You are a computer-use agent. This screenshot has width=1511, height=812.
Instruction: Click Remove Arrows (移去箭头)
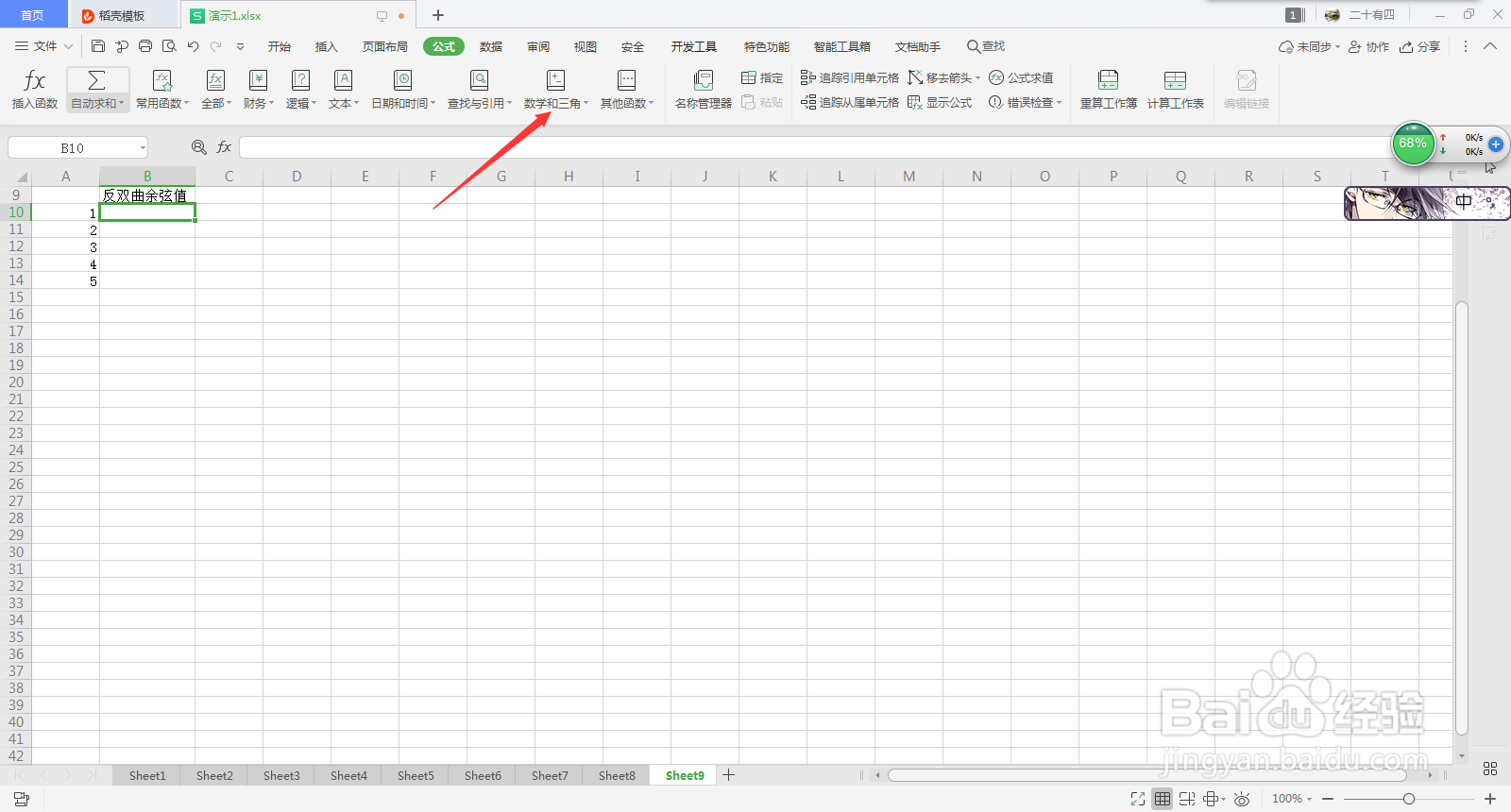943,77
